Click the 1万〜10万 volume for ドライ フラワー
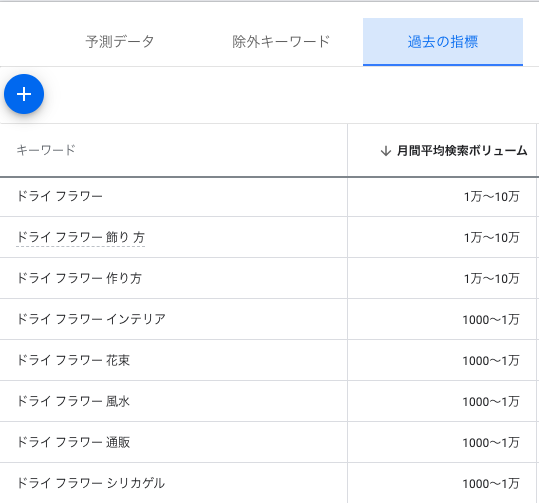 click(x=492, y=197)
